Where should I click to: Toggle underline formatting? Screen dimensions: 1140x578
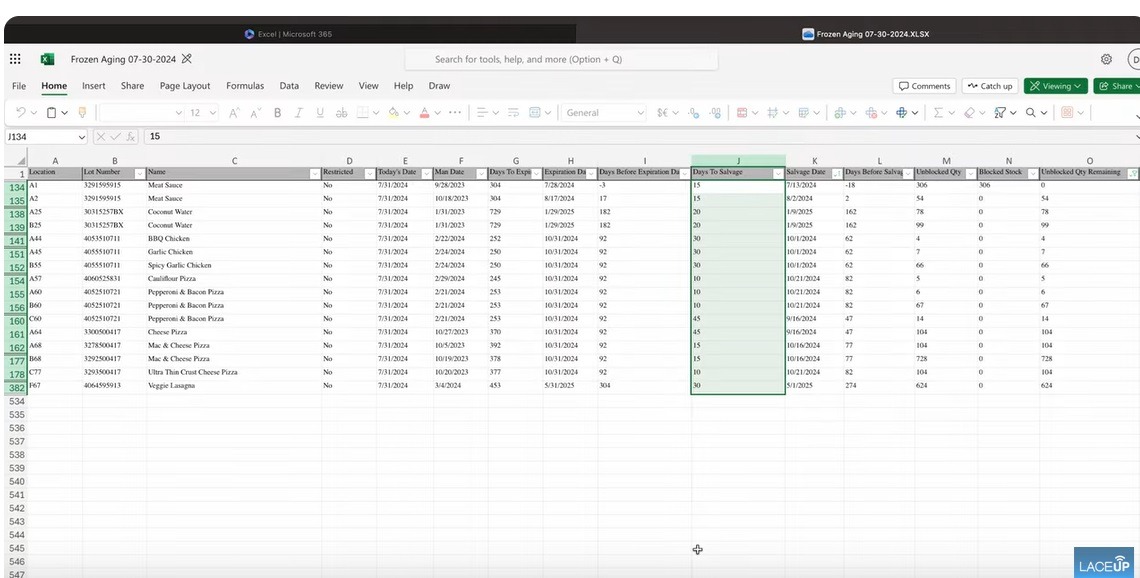320,112
